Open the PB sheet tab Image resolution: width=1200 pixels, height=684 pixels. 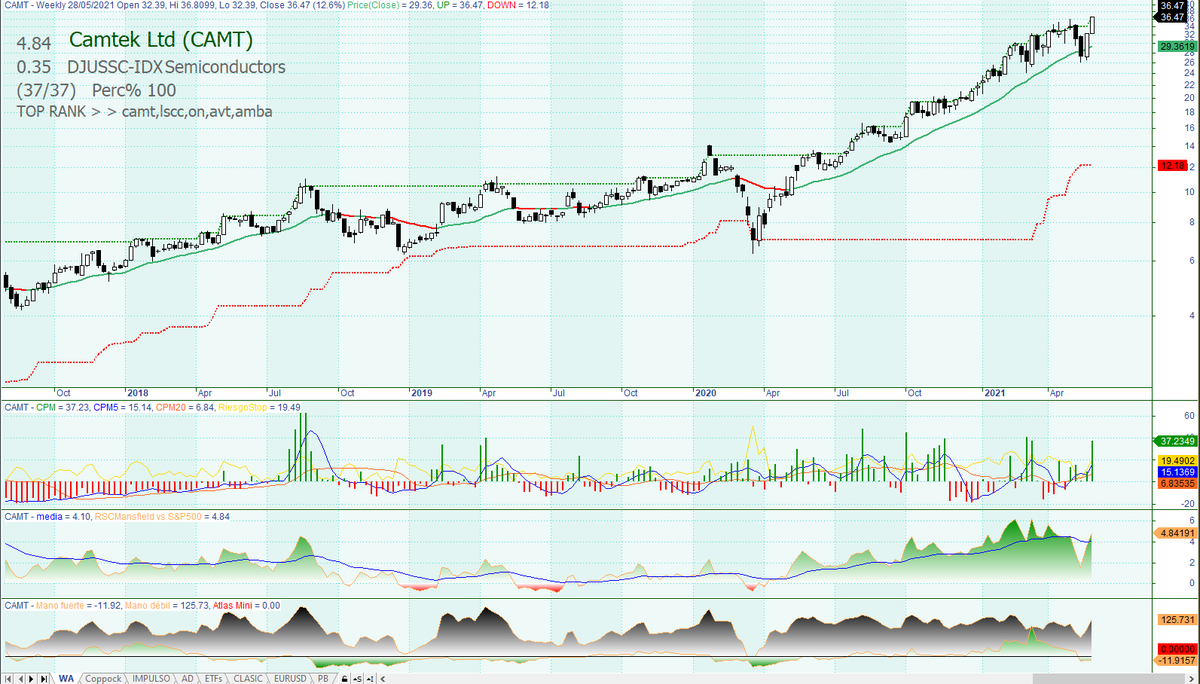[x=323, y=678]
